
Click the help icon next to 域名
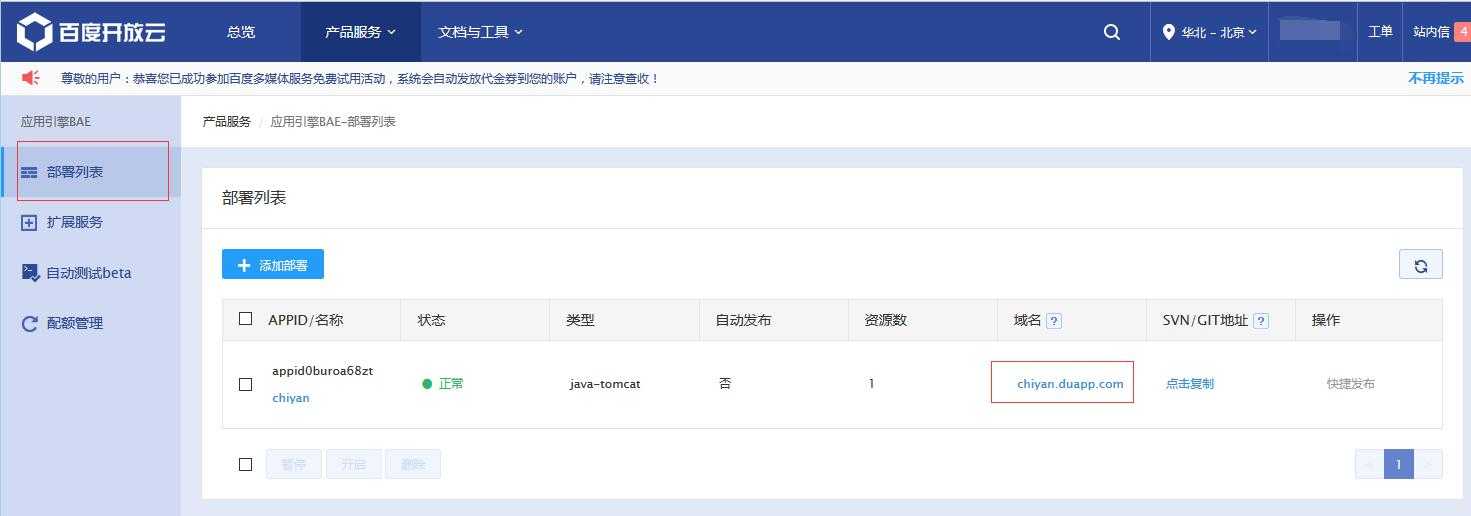click(1054, 321)
